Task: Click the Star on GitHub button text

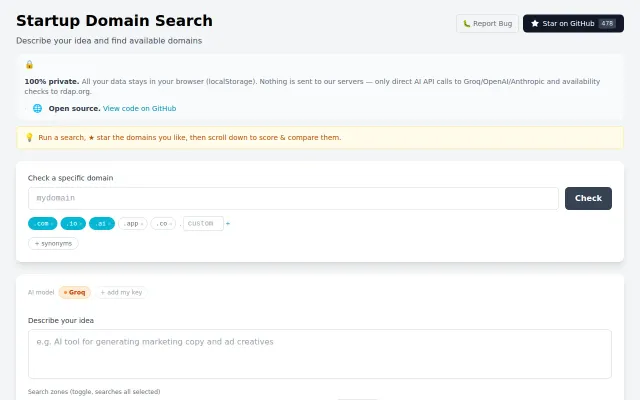Action: (568, 24)
